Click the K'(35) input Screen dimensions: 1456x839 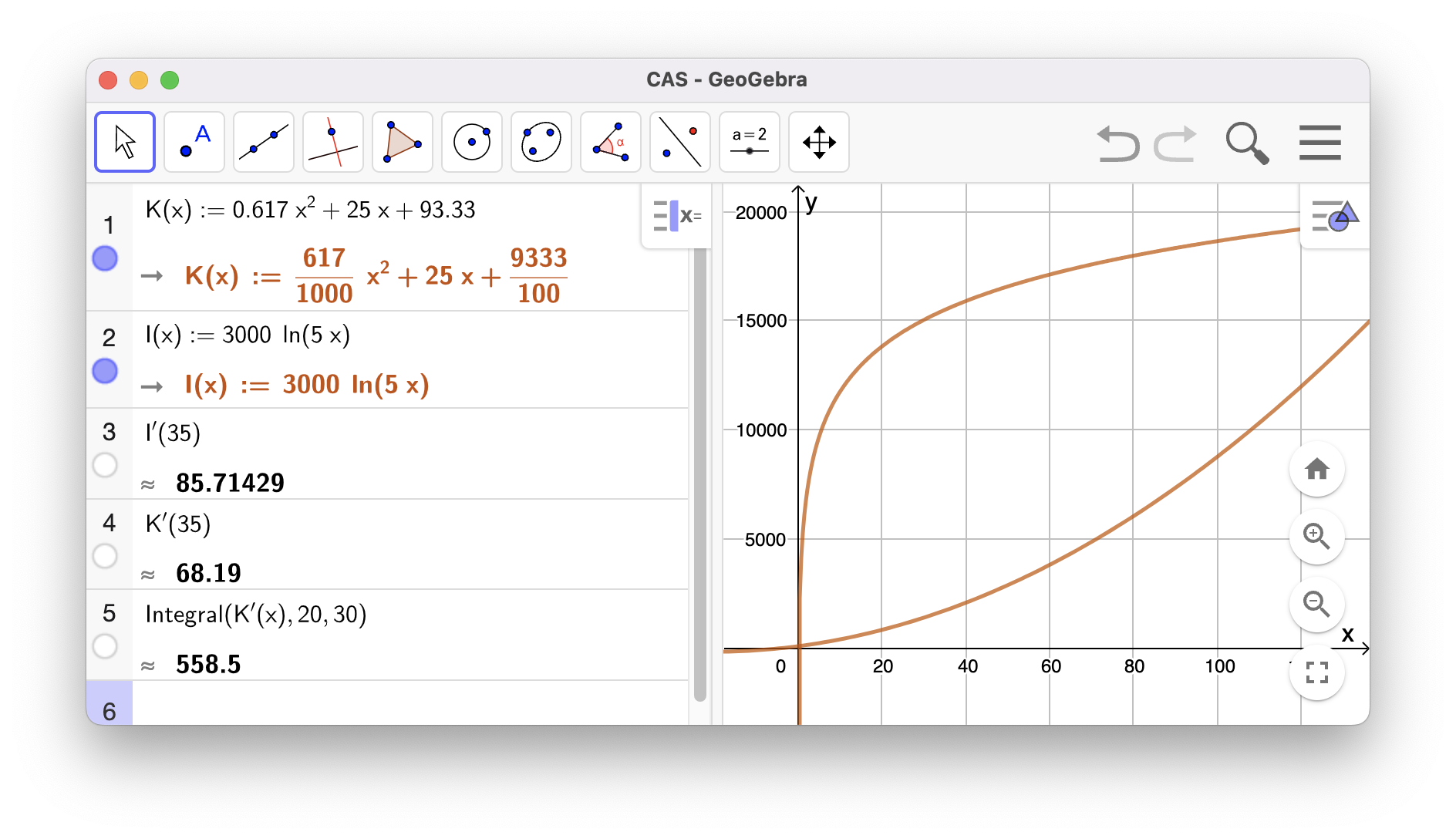[178, 524]
